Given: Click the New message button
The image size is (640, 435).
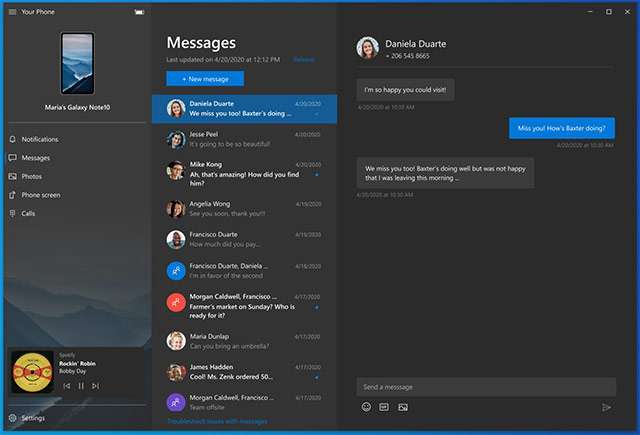Looking at the screenshot, I should pyautogui.click(x=205, y=79).
